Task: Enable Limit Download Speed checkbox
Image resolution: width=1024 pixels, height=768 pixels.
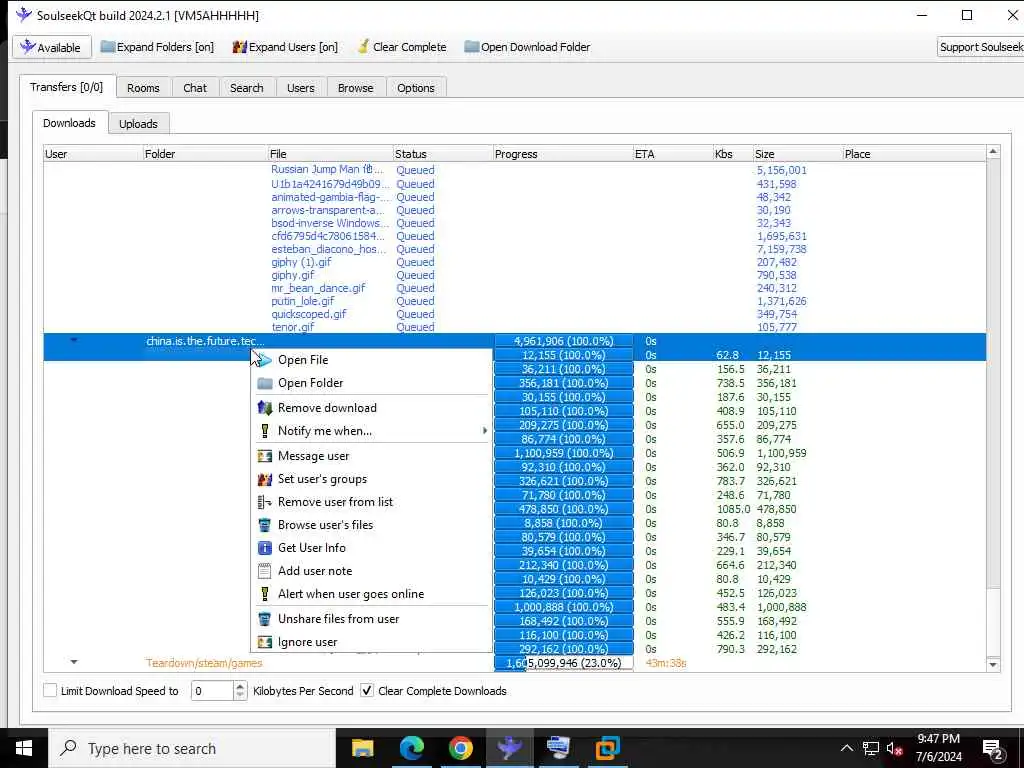Action: pyautogui.click(x=50, y=690)
